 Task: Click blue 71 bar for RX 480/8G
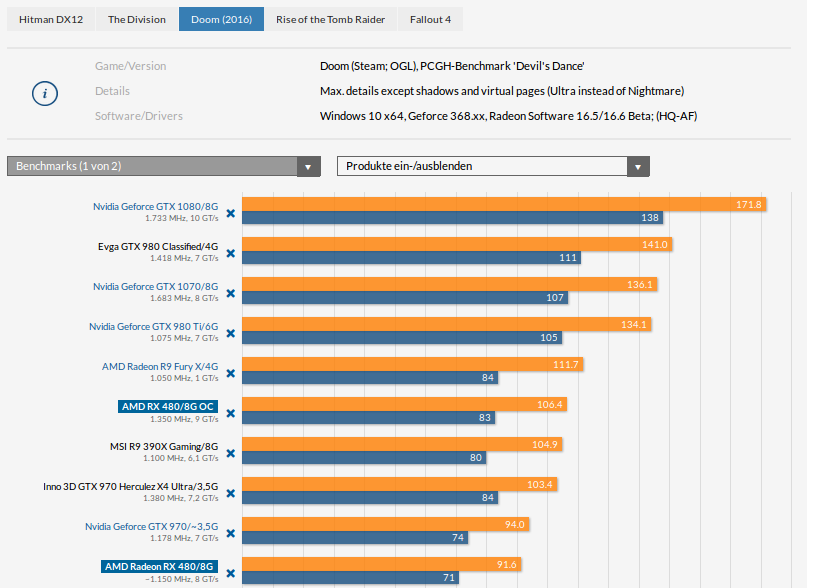(x=351, y=577)
